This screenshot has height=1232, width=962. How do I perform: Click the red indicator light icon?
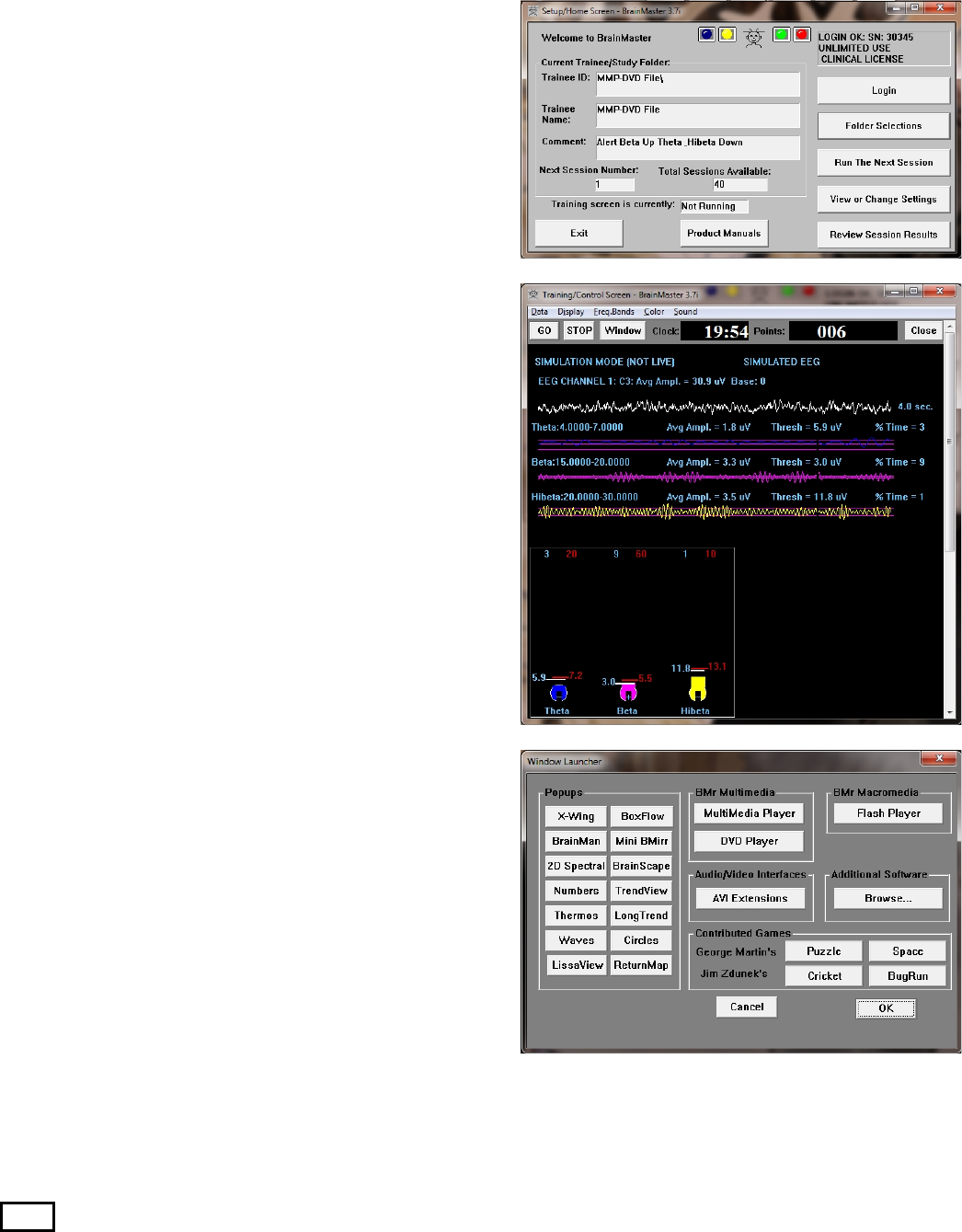click(801, 35)
